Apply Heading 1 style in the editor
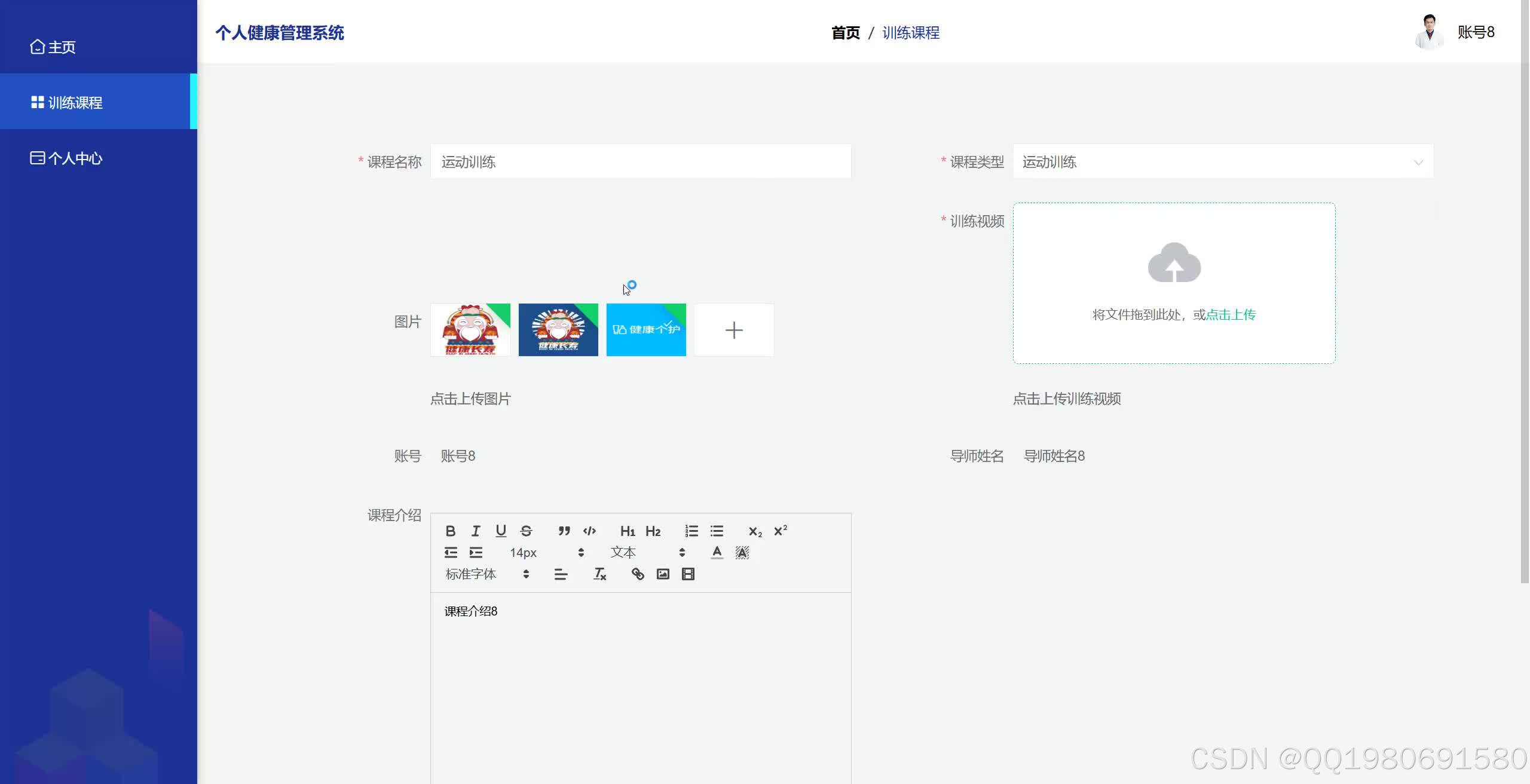The image size is (1530, 784). (628, 531)
